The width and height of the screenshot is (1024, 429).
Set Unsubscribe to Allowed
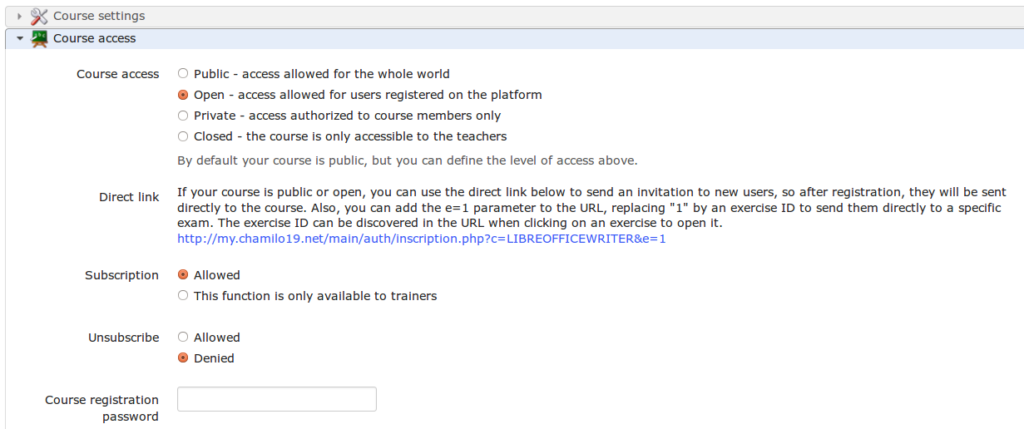183,338
